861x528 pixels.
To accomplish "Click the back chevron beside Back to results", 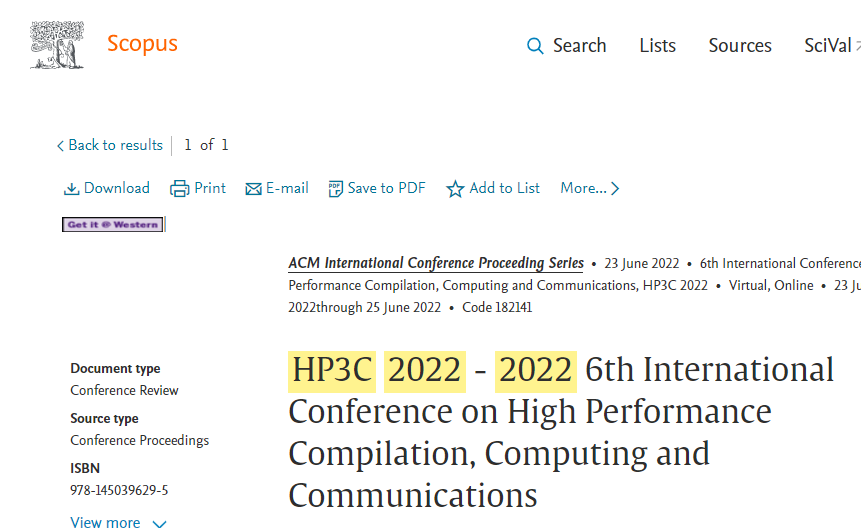I will 60,146.
